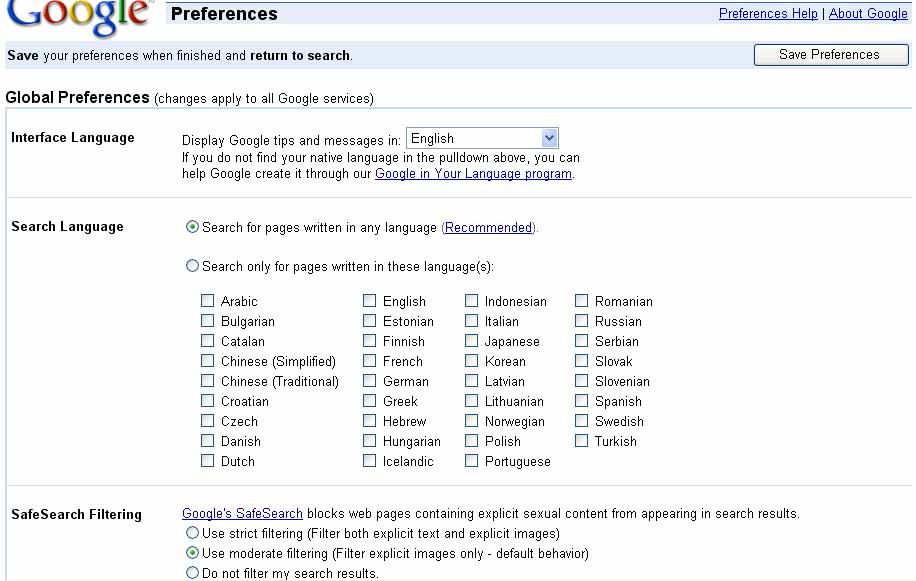Select search only pages in these languages
The height and width of the screenshot is (581, 916).
coord(192,266)
